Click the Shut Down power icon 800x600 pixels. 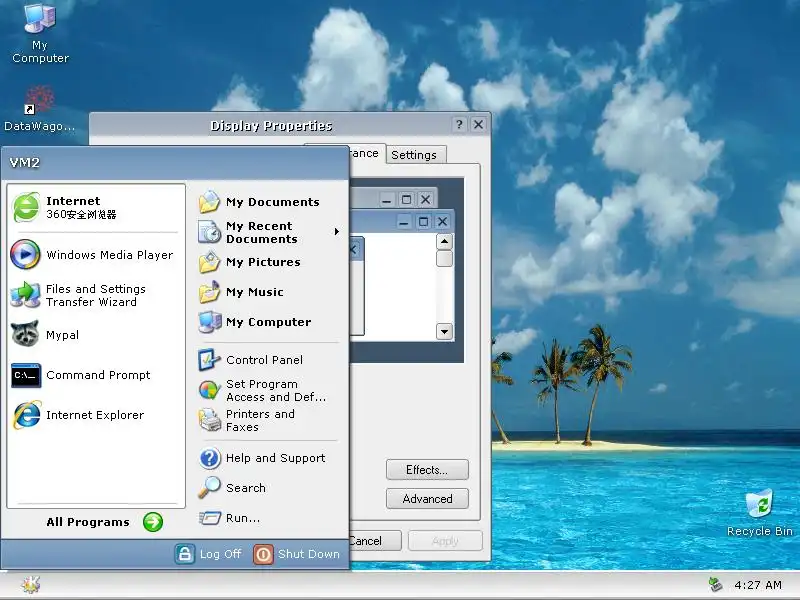point(263,554)
